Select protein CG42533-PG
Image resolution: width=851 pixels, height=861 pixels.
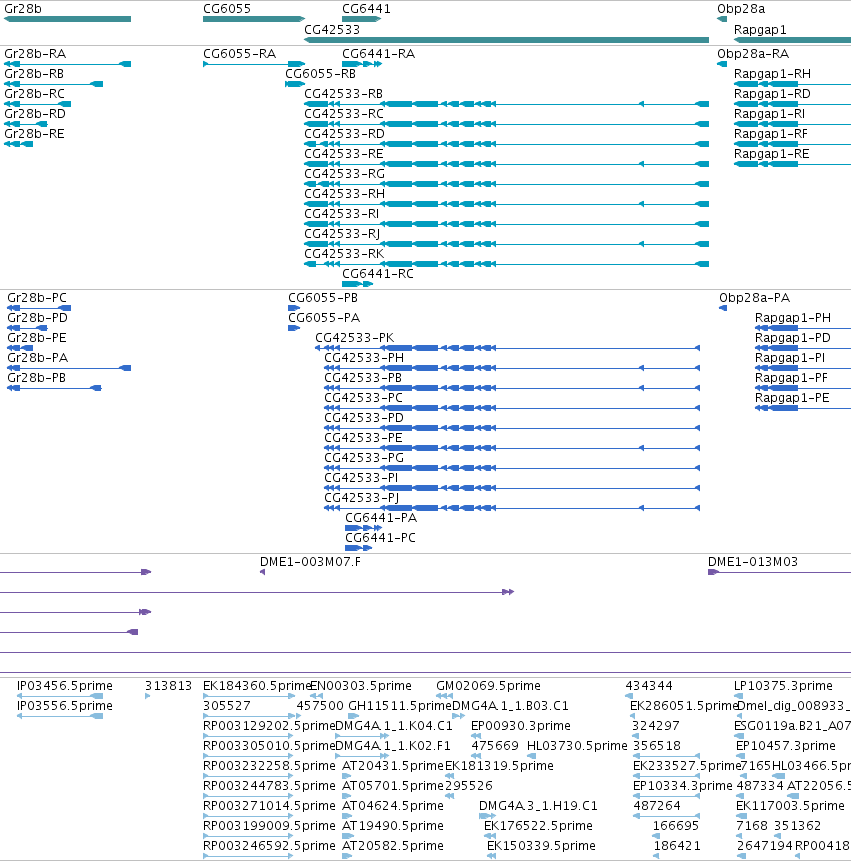[x=364, y=458]
